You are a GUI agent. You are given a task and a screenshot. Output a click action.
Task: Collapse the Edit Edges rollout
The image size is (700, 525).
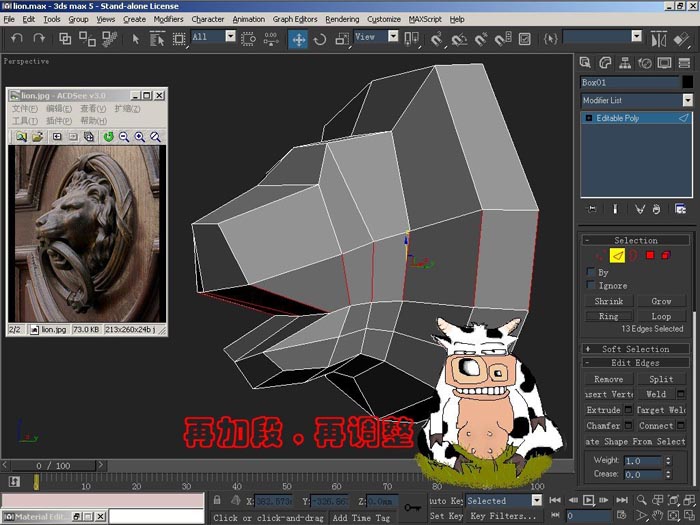[635, 362]
